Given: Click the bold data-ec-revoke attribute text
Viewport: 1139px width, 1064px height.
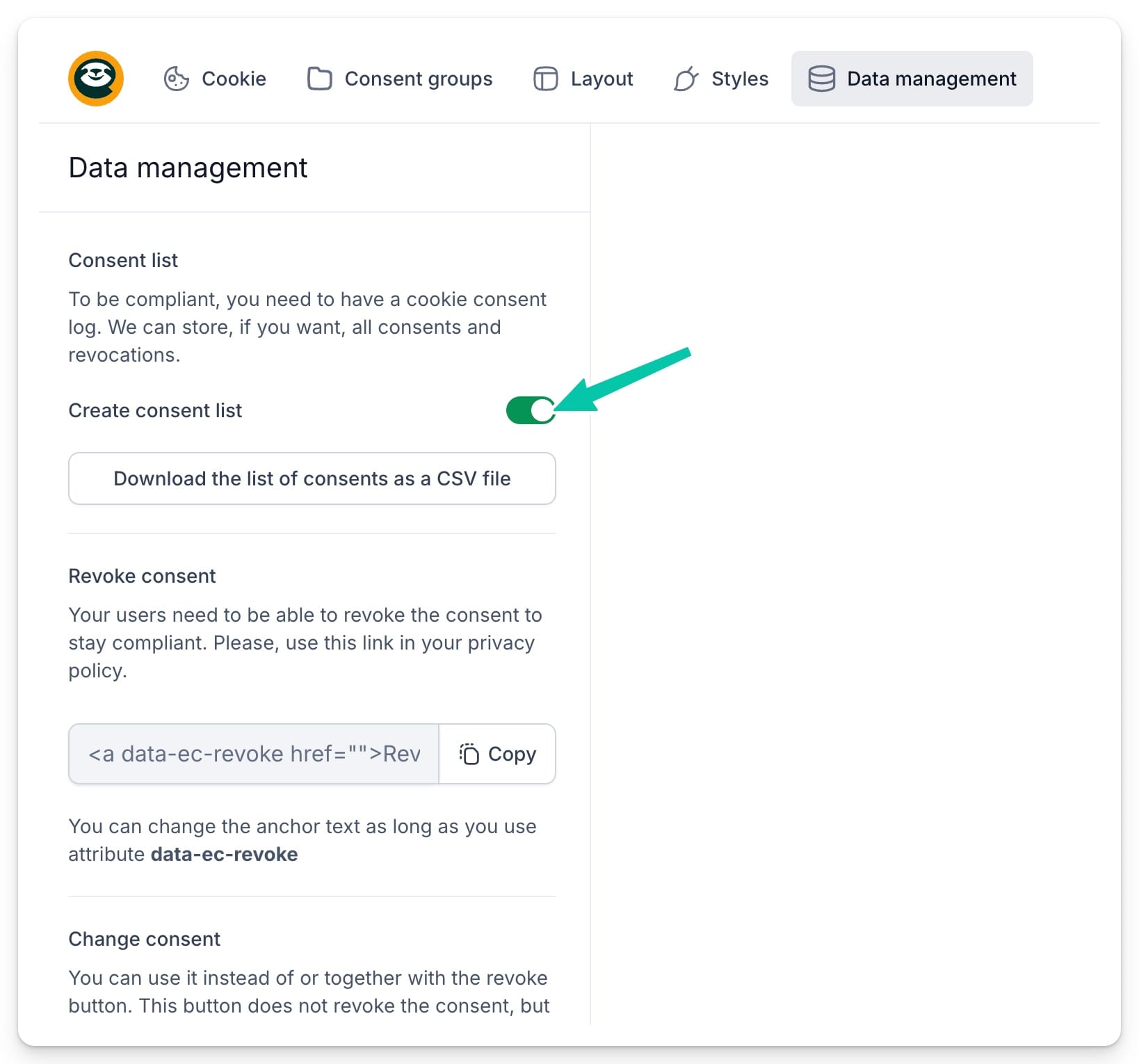Looking at the screenshot, I should pyautogui.click(x=224, y=854).
